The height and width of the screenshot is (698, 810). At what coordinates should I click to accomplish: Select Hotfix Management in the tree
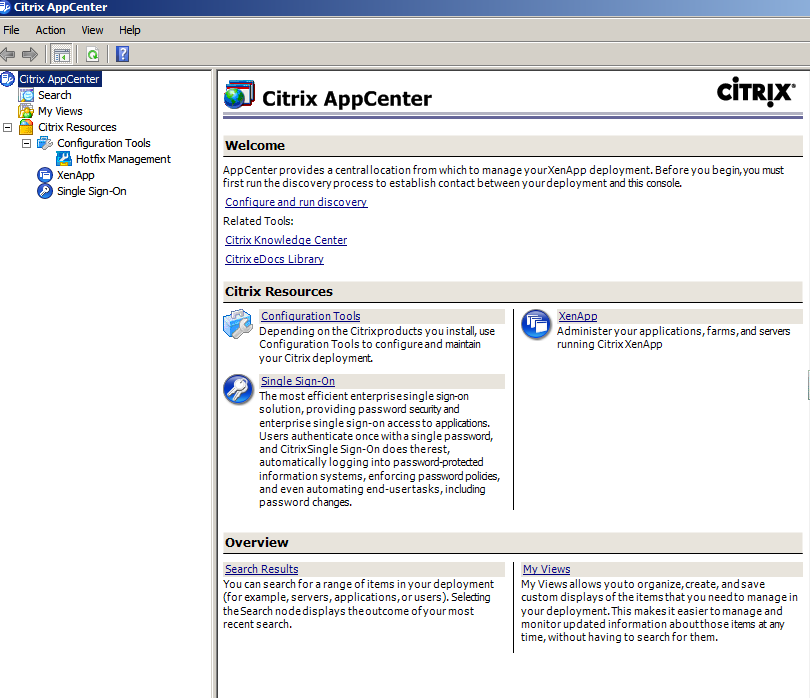123,159
